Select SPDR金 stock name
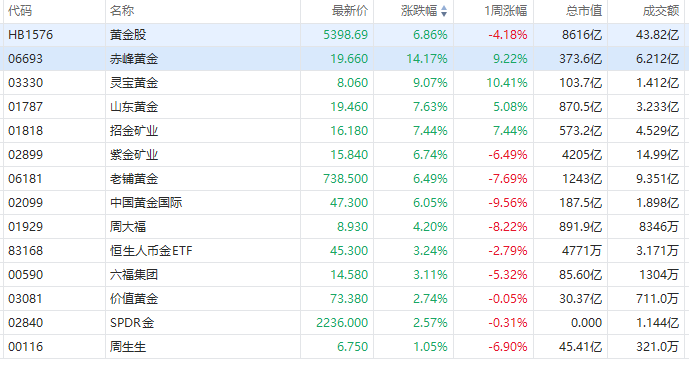The image size is (689, 366). click(132, 323)
